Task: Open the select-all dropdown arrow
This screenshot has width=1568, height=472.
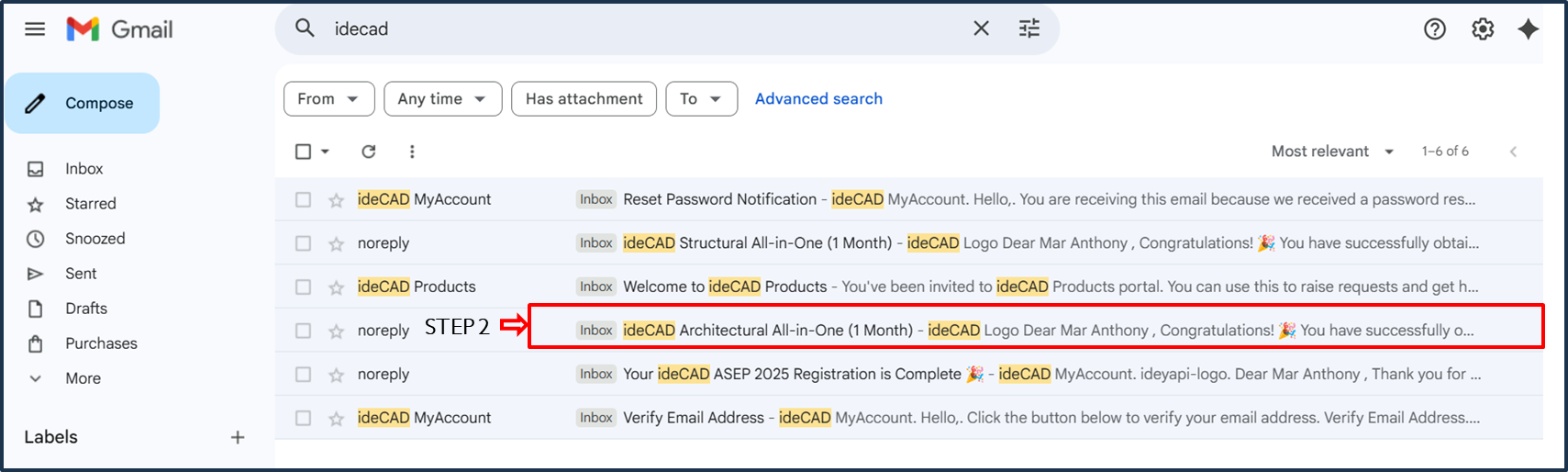Action: pyautogui.click(x=326, y=152)
